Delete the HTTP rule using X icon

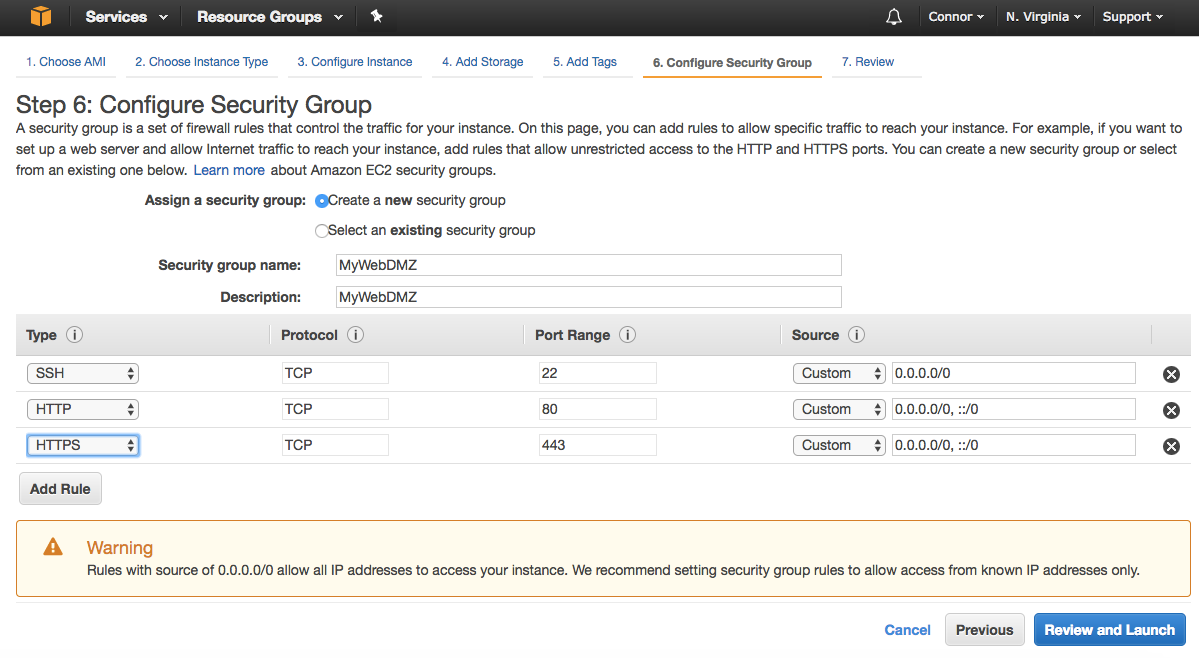click(1171, 410)
